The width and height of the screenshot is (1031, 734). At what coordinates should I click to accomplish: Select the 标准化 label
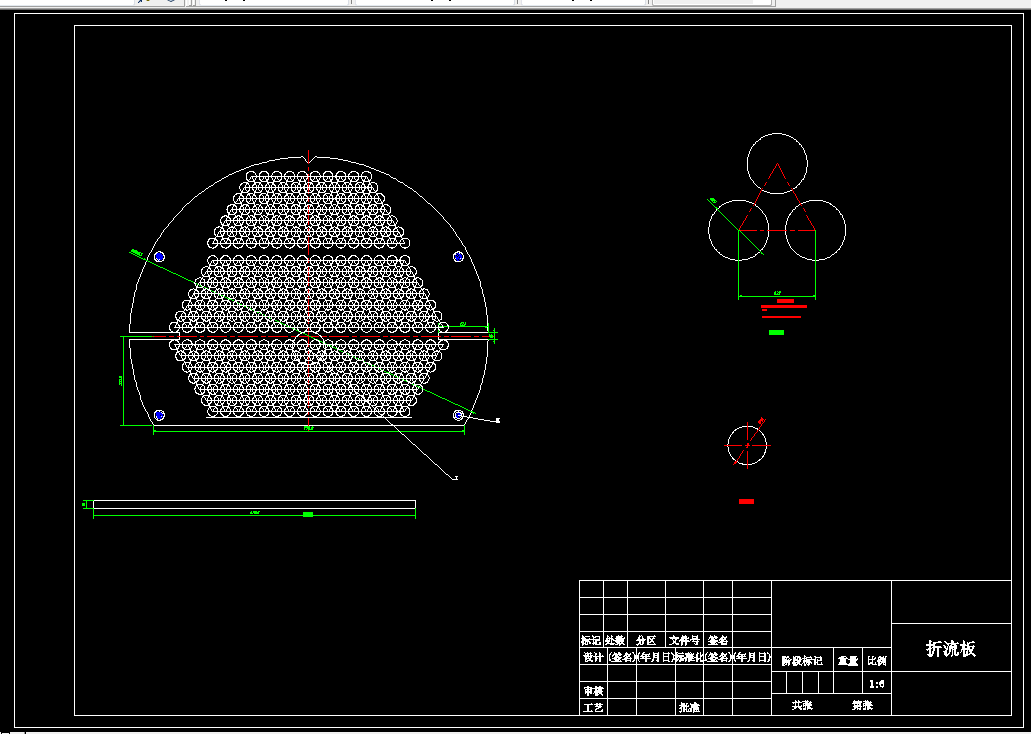pyautogui.click(x=690, y=657)
